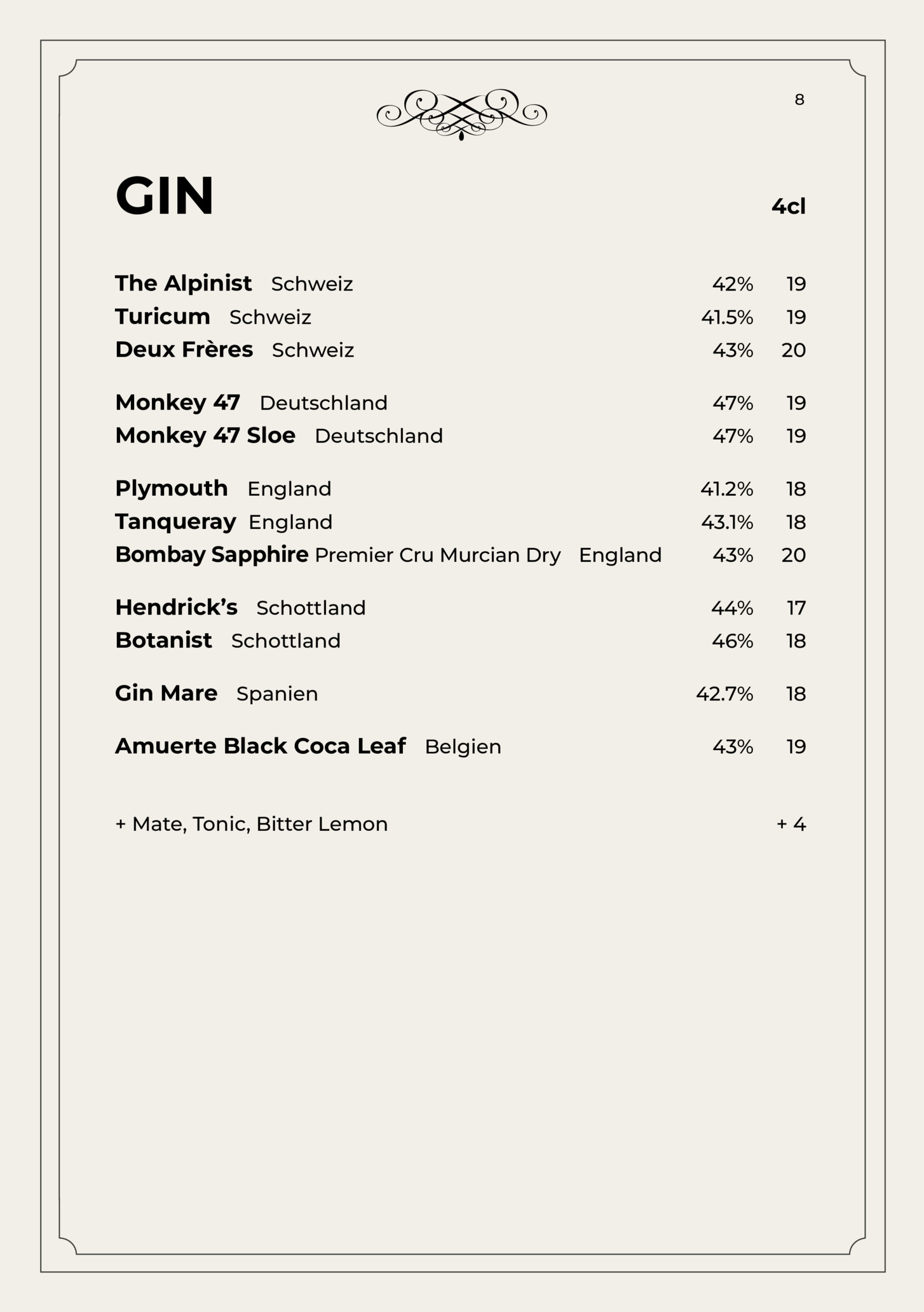
Task: Click the Hendrick's price 17
Action: [796, 608]
